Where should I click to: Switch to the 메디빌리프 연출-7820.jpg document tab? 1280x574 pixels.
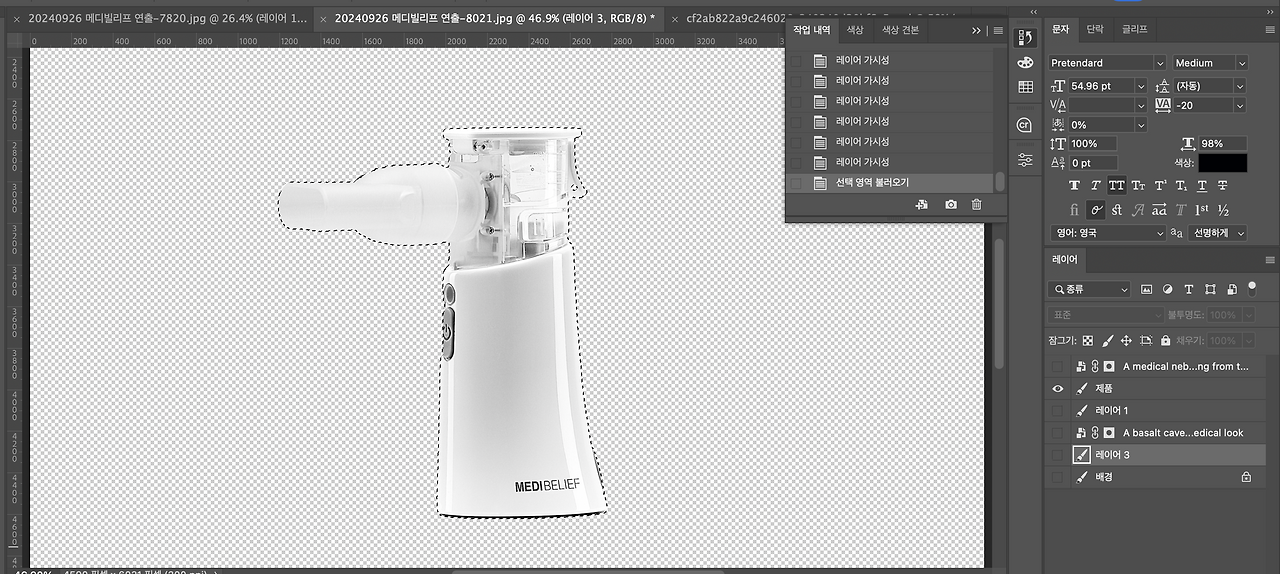(167, 18)
